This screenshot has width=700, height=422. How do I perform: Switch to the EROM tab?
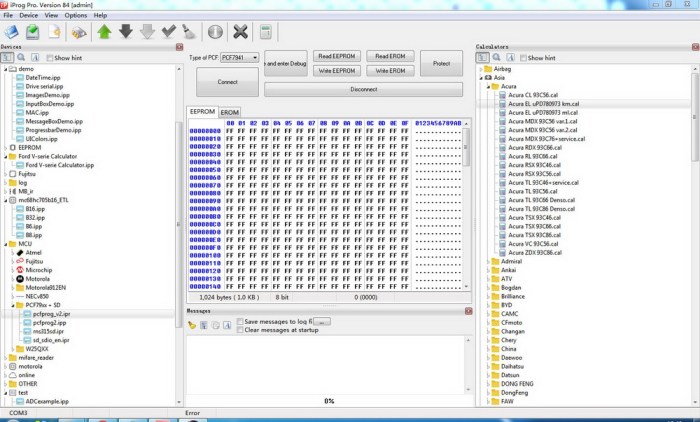pos(230,113)
